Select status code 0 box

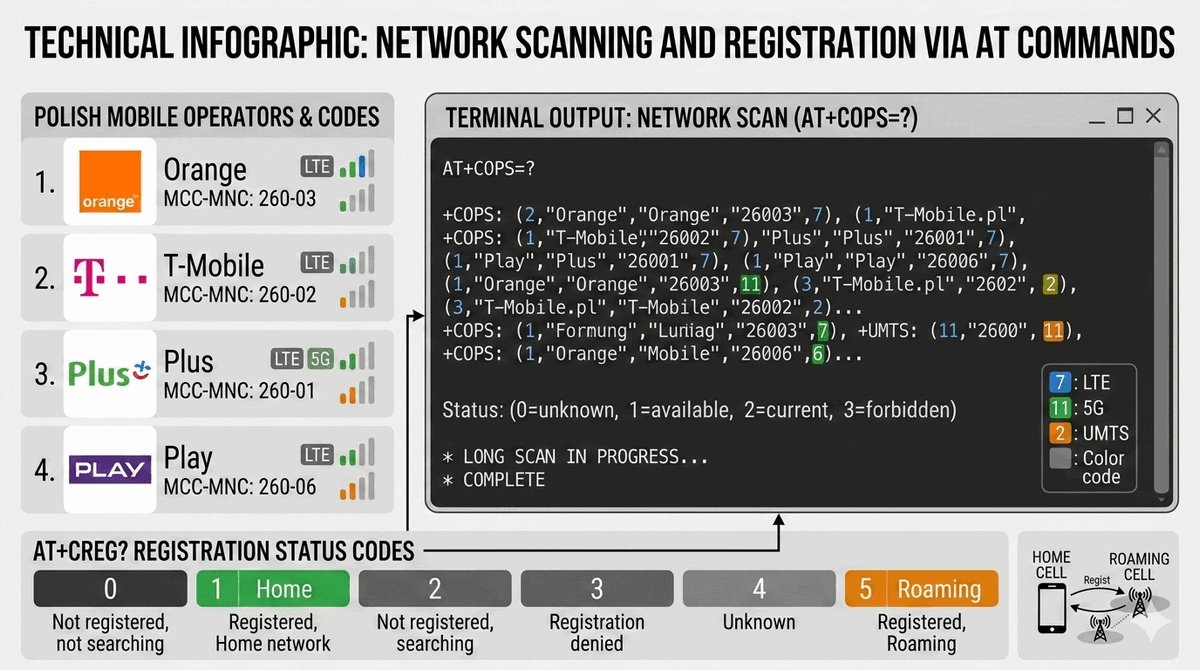(x=110, y=589)
